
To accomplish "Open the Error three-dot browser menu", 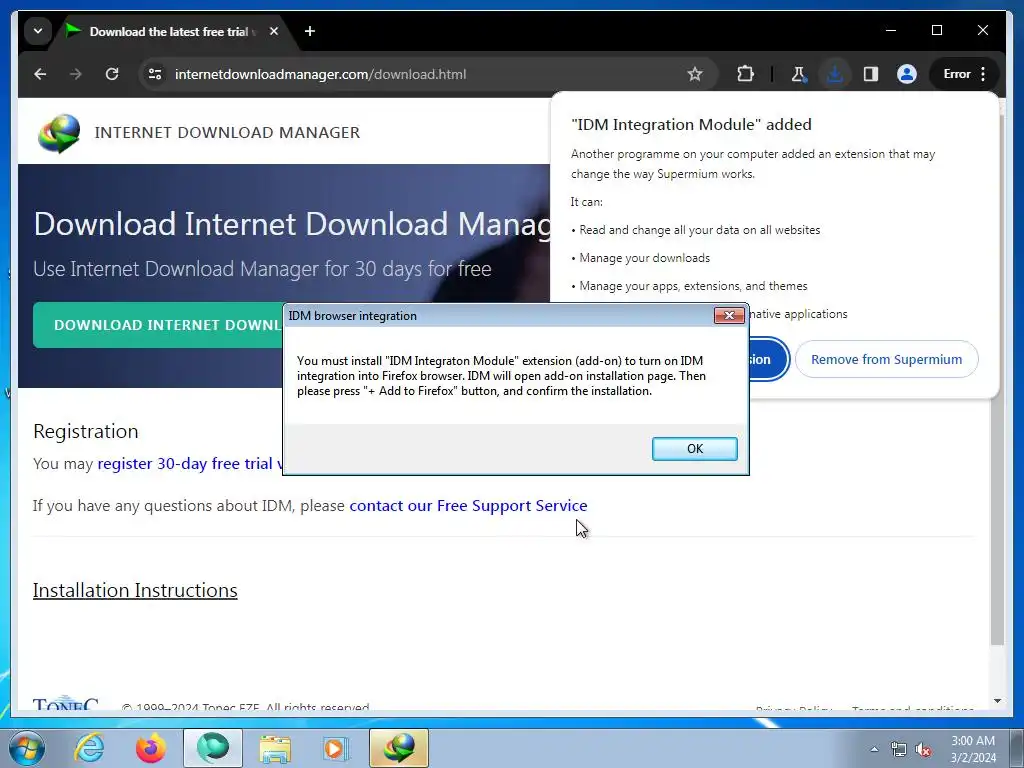I will [965, 74].
